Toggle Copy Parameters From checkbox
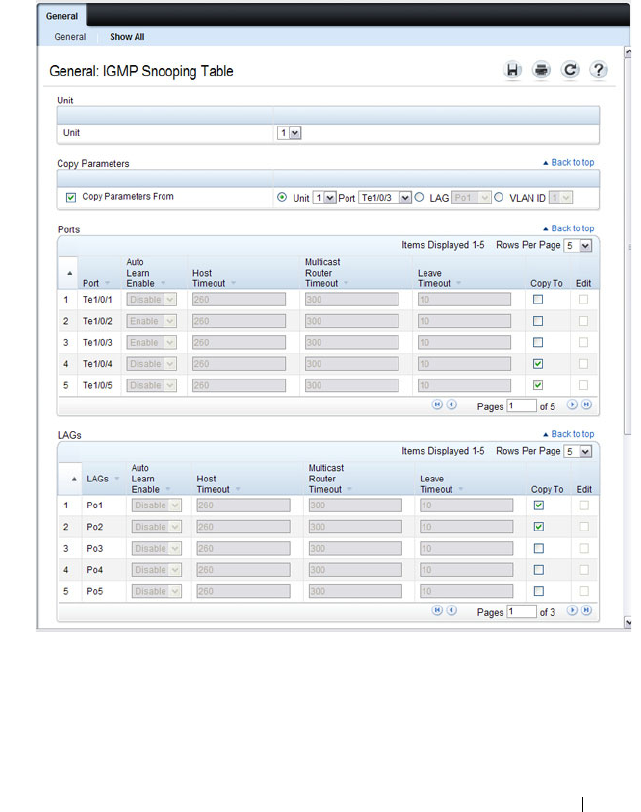Screen dimensions: 641x812 coord(71,197)
